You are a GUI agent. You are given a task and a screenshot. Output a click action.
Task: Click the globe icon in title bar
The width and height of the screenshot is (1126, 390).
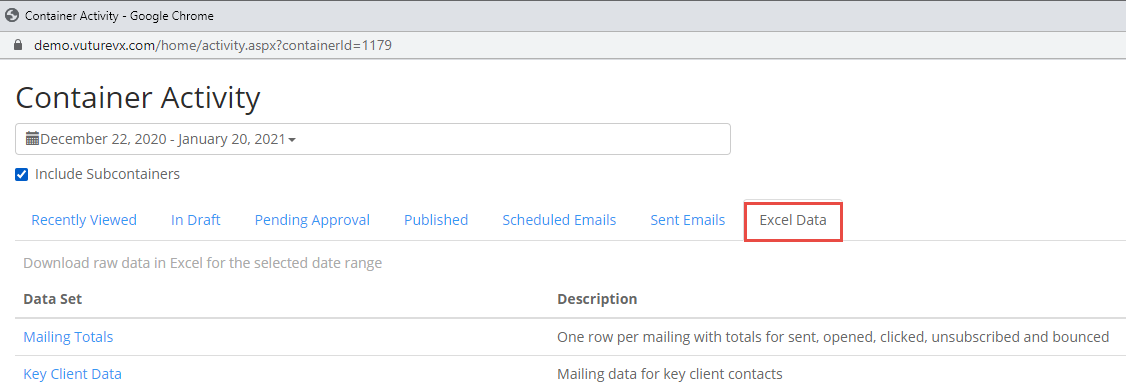click(x=11, y=15)
